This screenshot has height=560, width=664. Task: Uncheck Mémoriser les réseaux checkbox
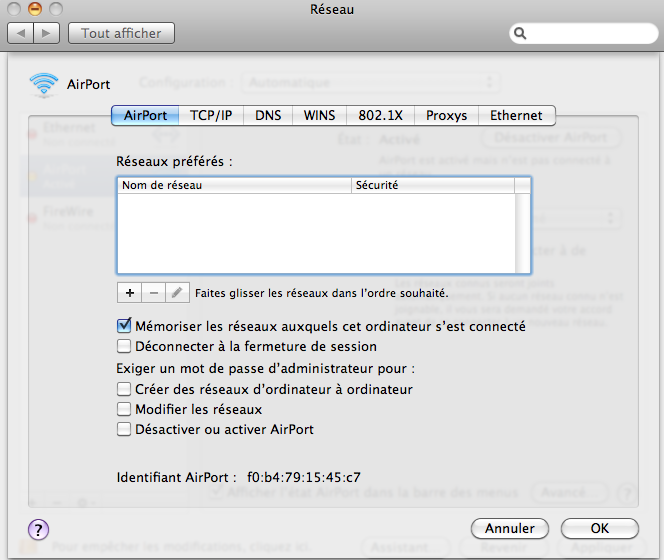pos(124,326)
